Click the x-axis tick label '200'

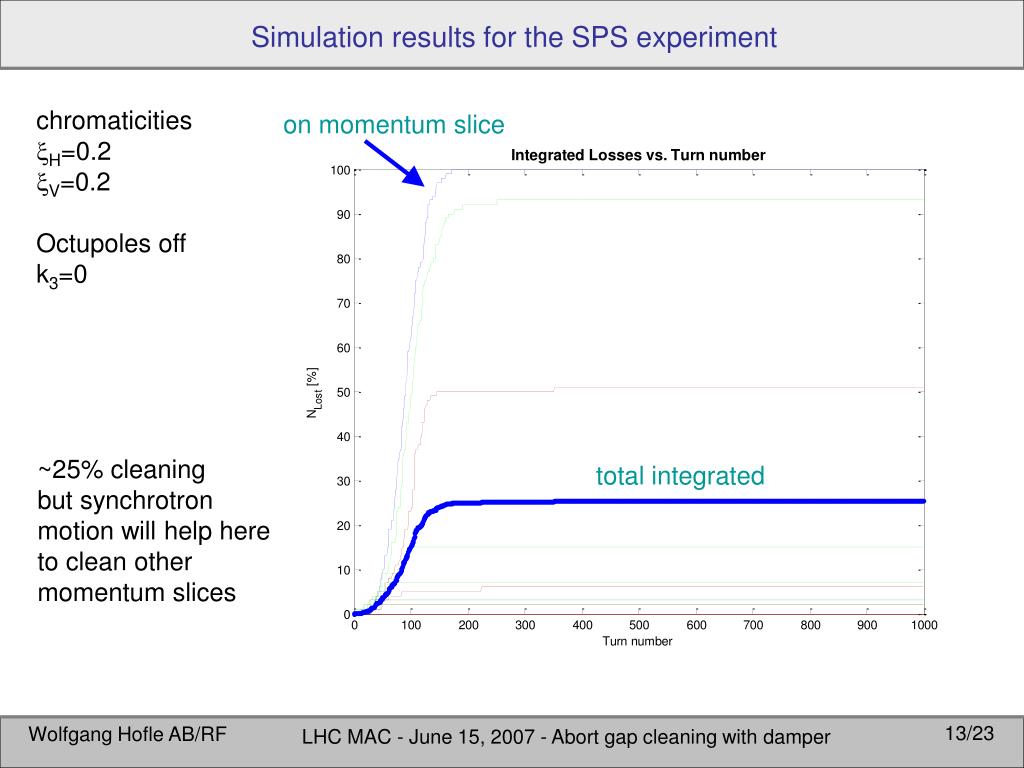tap(468, 626)
